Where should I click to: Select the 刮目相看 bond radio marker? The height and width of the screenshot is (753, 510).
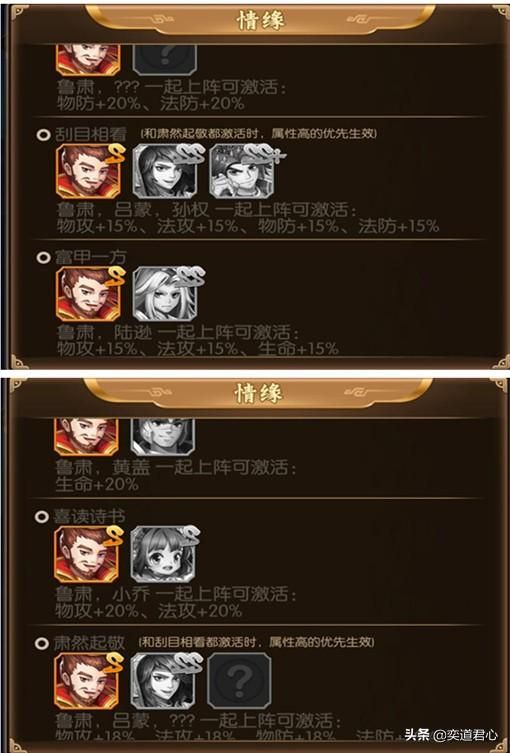click(x=43, y=134)
